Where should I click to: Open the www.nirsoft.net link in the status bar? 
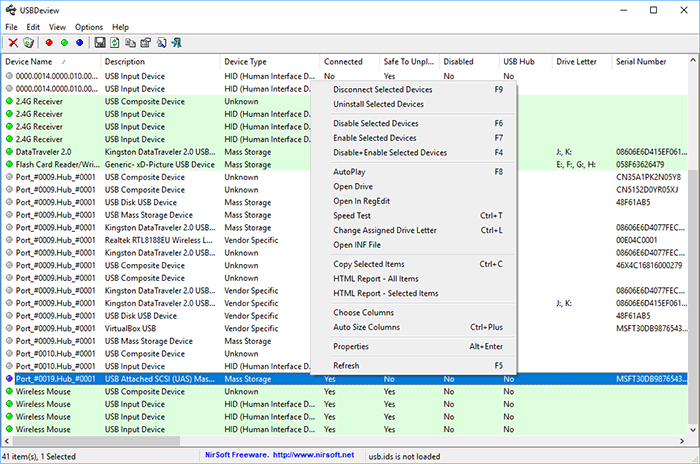(316, 455)
